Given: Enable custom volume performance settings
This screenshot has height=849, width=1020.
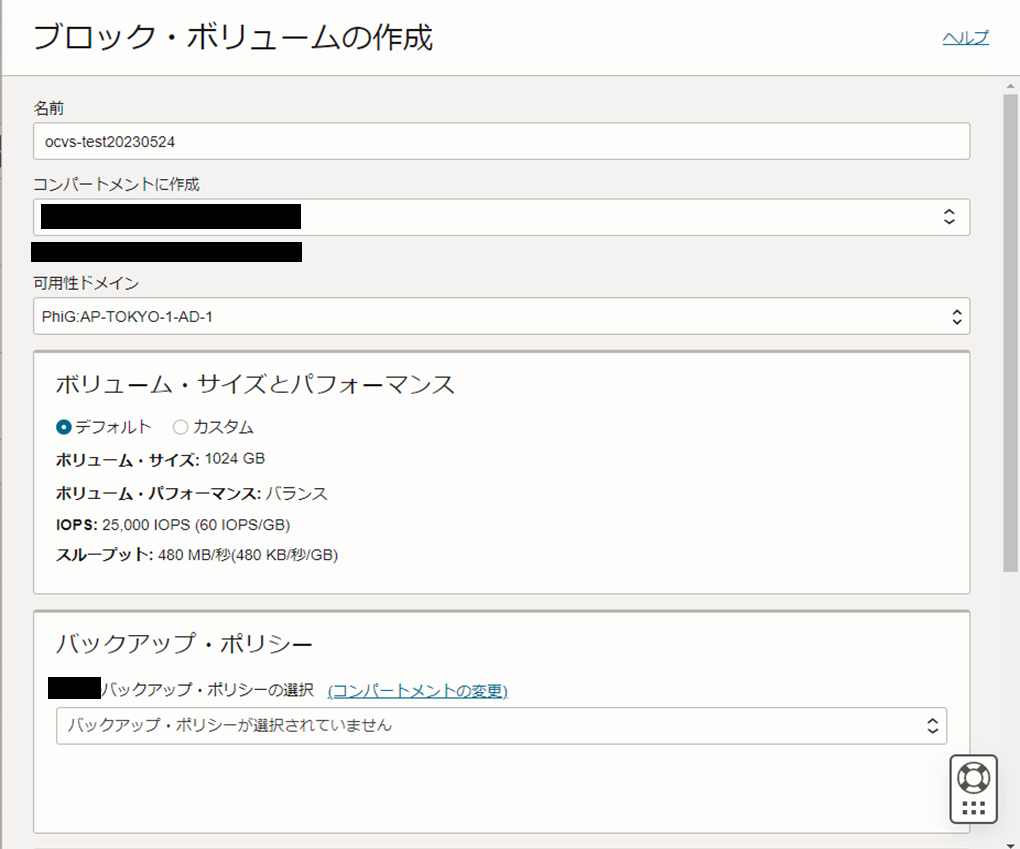Looking at the screenshot, I should pos(181,426).
